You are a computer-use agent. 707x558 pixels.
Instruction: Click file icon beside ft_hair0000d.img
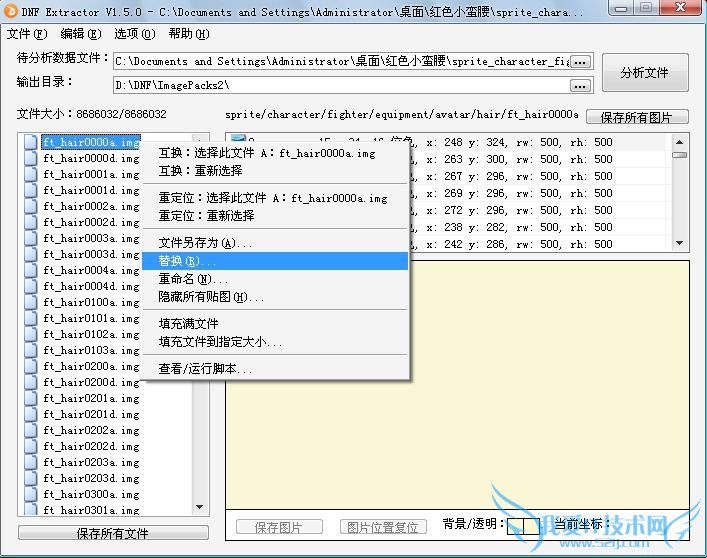pyautogui.click(x=30, y=158)
